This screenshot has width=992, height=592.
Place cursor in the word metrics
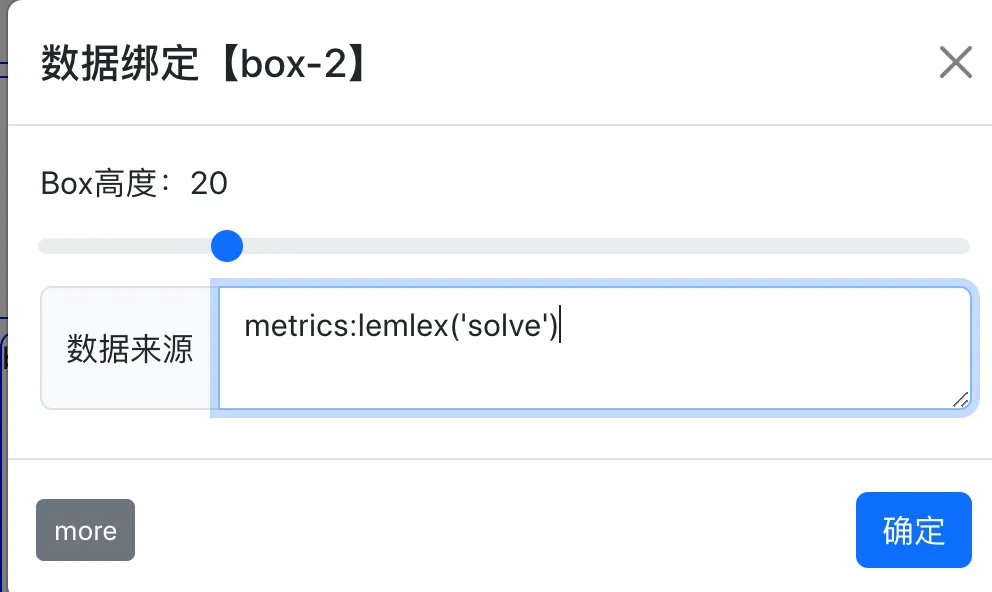294,326
